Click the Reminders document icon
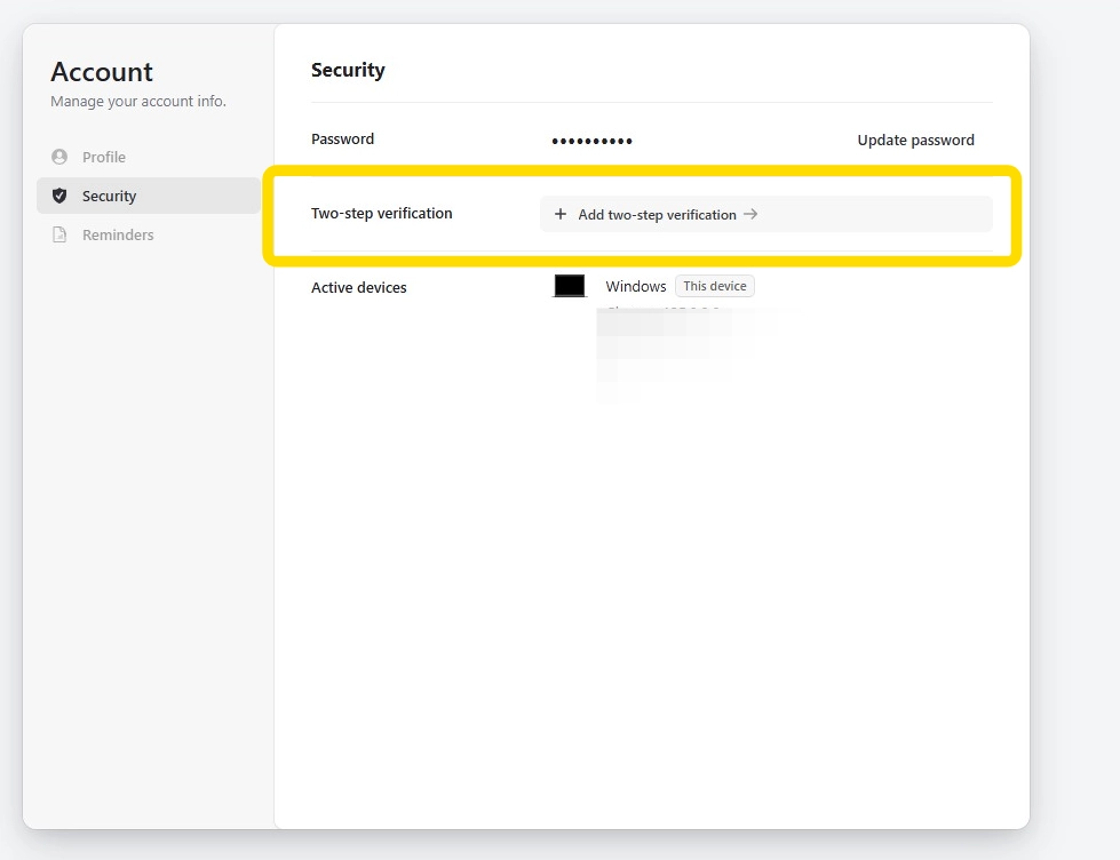Image resolution: width=1120 pixels, height=860 pixels. pyautogui.click(x=59, y=235)
